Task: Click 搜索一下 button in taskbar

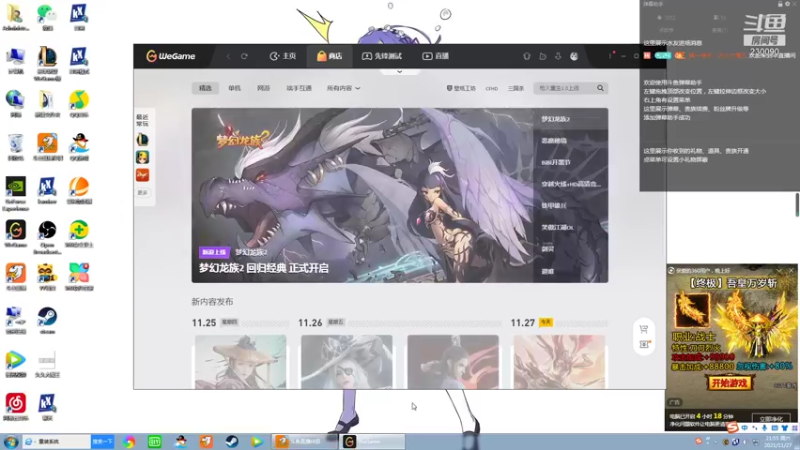Action: (103, 441)
